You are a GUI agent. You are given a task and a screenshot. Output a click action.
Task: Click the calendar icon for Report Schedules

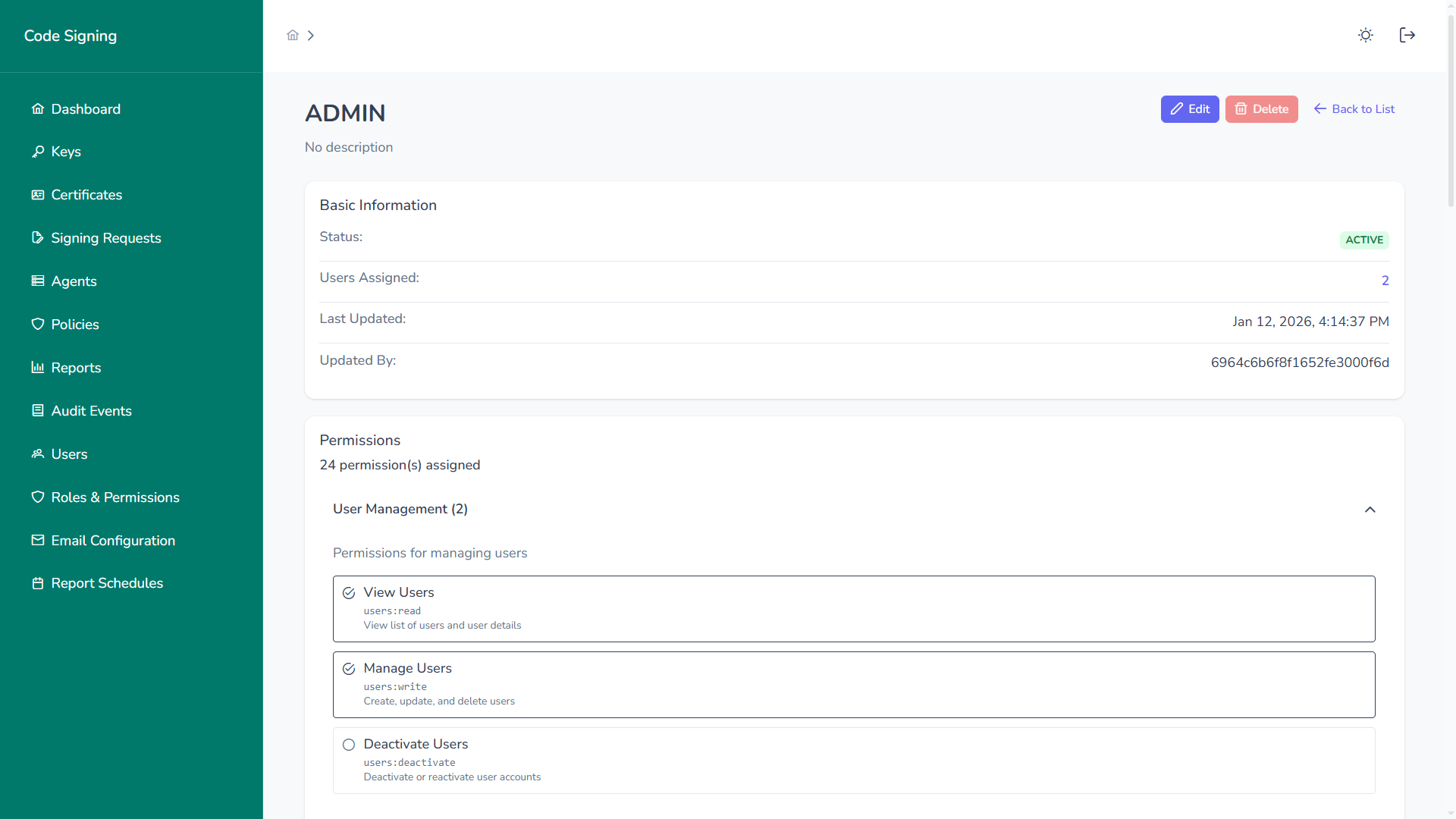38,583
